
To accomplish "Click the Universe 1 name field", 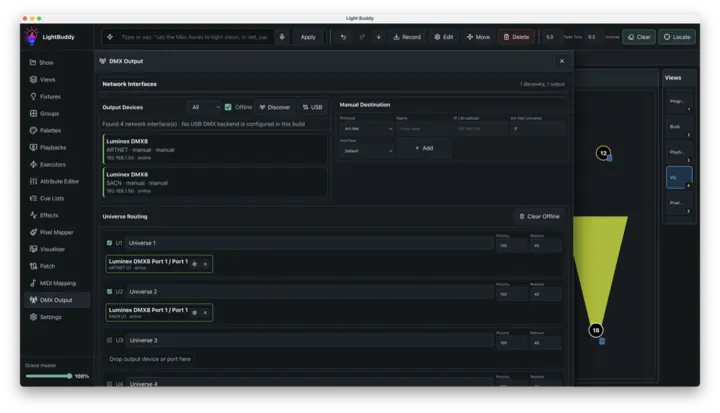I will (310, 243).
